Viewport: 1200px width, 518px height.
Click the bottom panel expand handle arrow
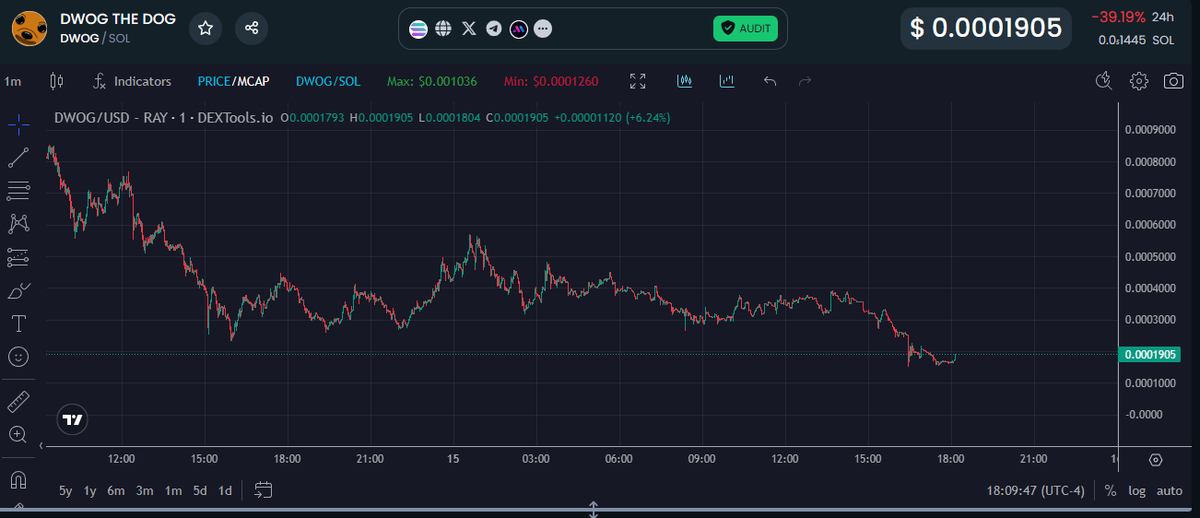[x=594, y=510]
